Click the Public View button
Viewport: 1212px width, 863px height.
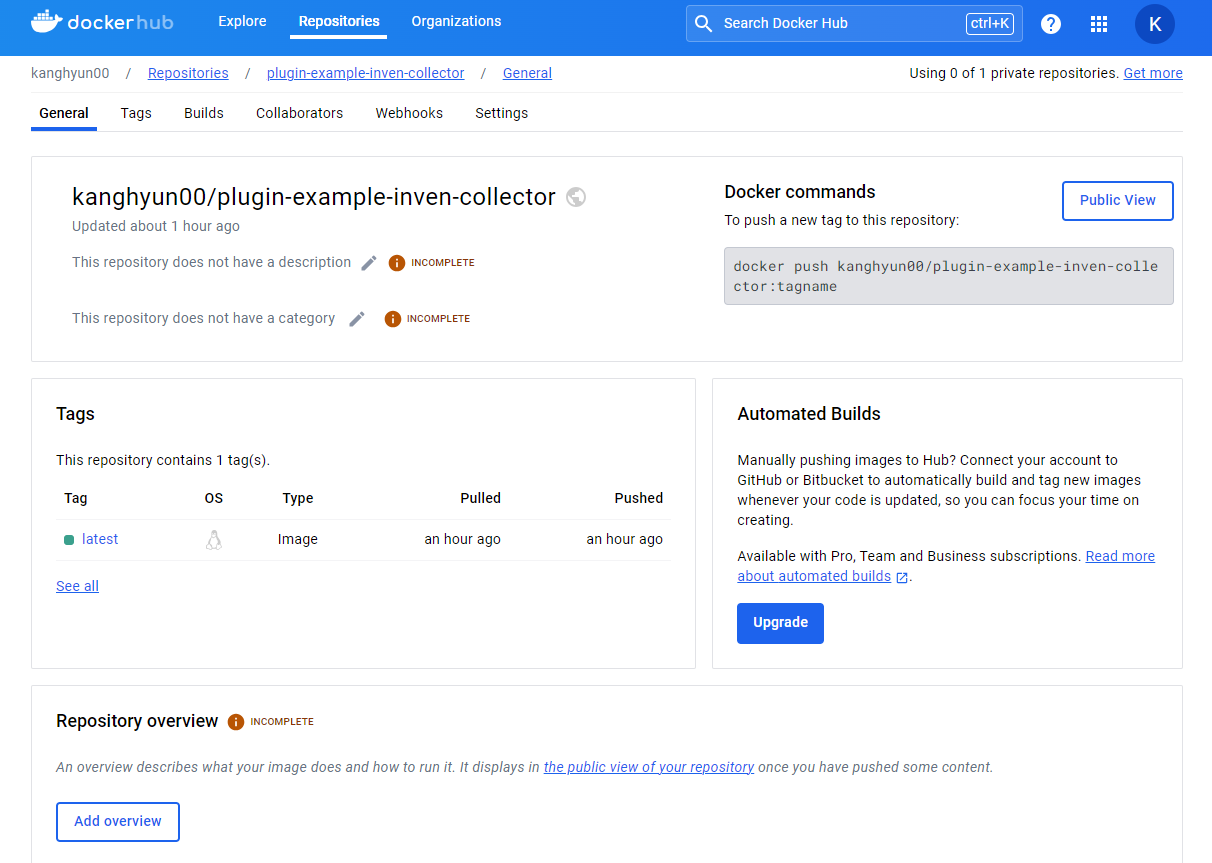1117,200
